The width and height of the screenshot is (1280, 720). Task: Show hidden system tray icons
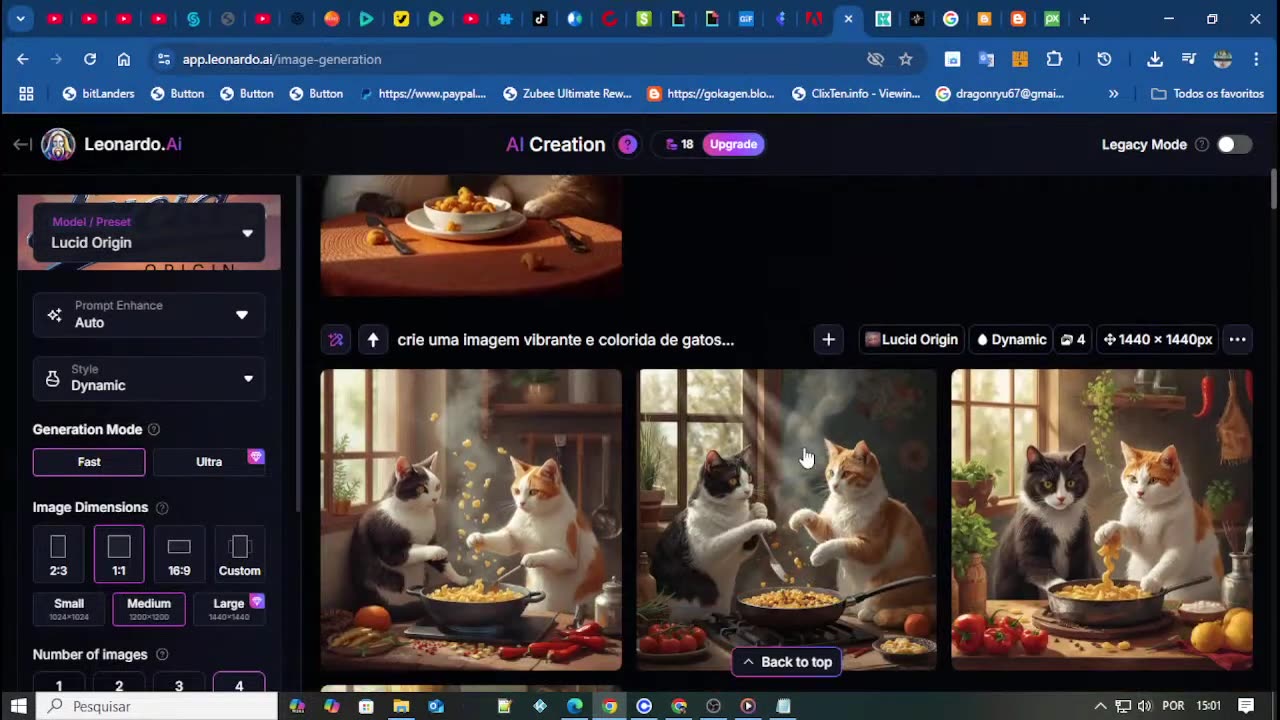(x=1100, y=706)
